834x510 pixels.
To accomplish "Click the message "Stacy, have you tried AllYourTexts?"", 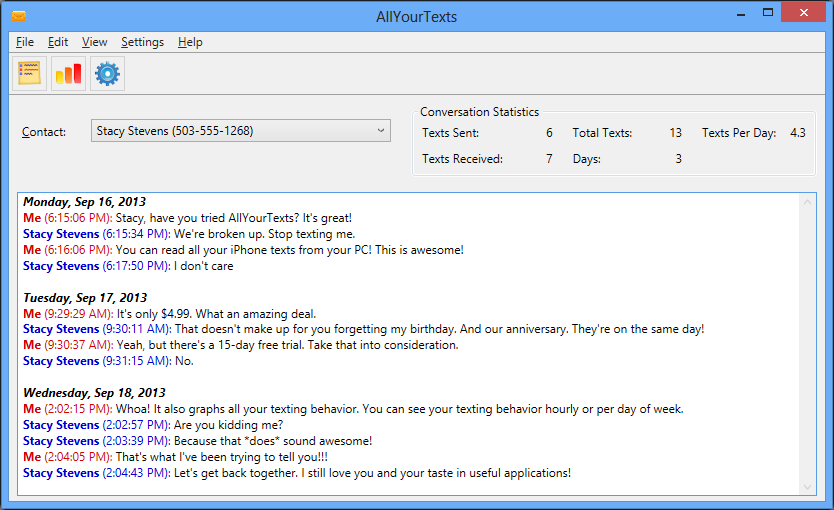I will (233, 218).
